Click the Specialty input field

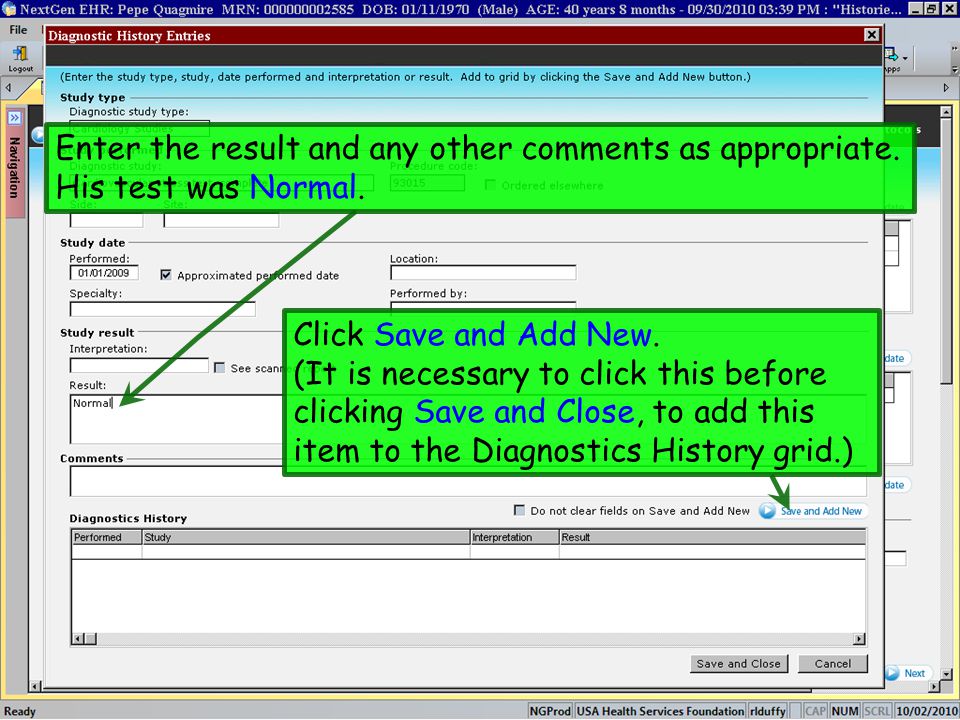[162, 309]
